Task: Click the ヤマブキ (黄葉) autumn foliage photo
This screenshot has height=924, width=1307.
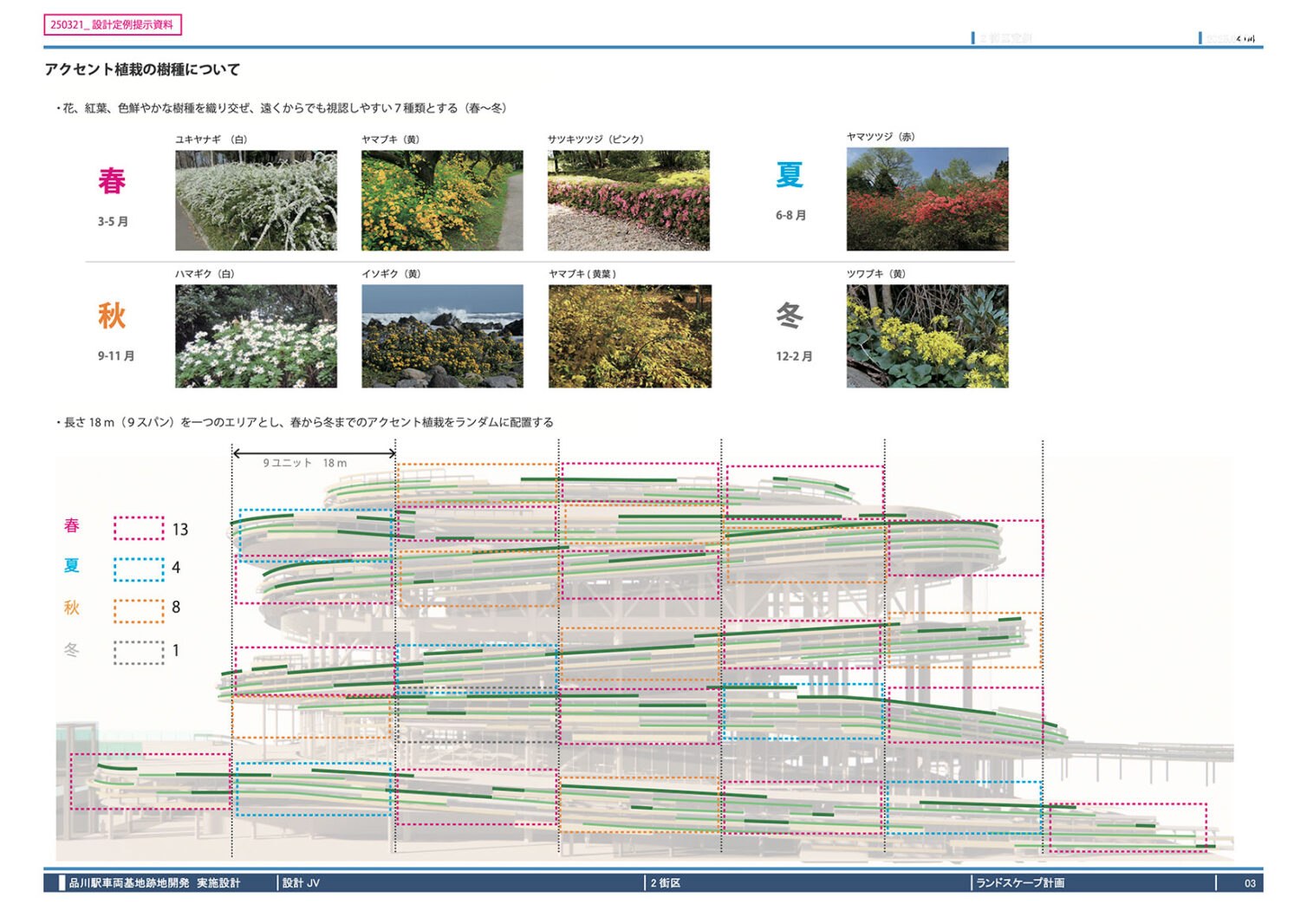Action: coord(629,335)
